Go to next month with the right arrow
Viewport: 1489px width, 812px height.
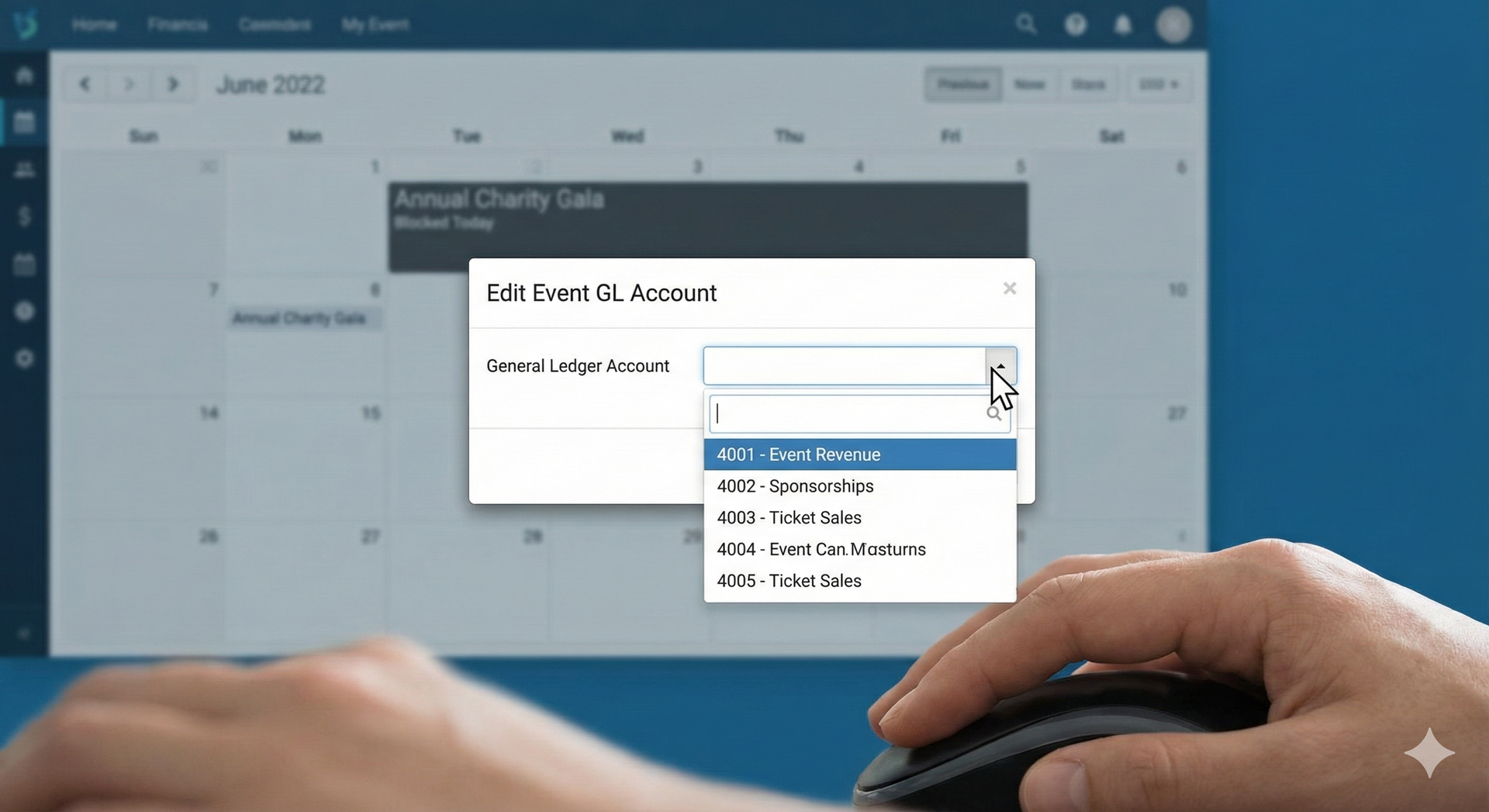[173, 84]
